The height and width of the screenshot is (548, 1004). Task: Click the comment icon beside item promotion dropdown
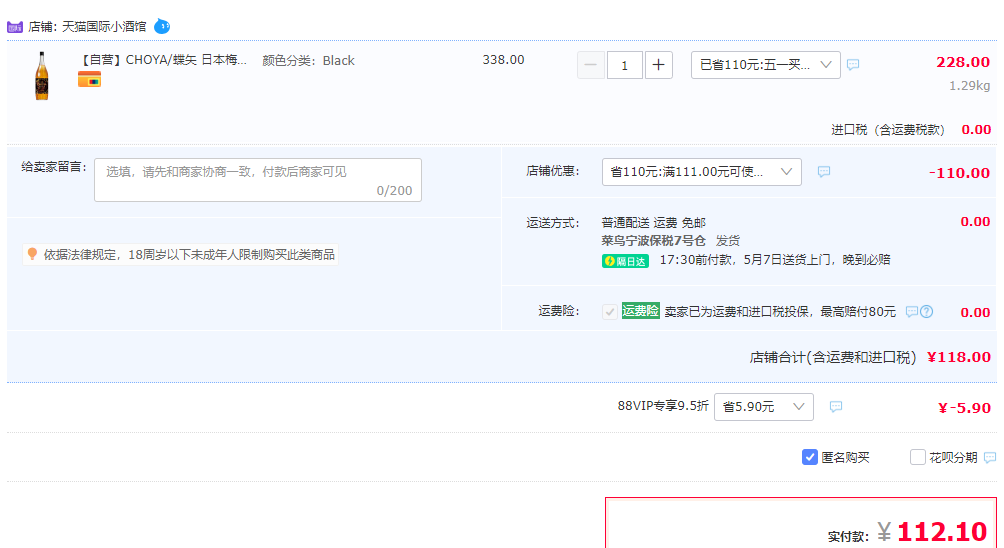pos(853,65)
